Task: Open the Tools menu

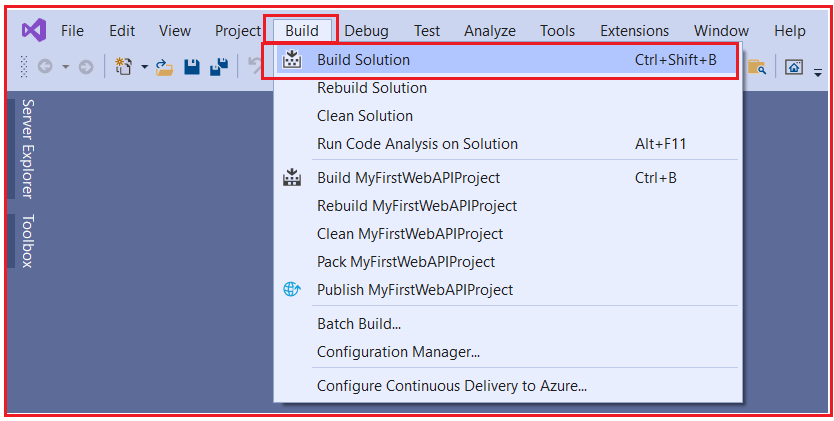Action: coord(557,31)
